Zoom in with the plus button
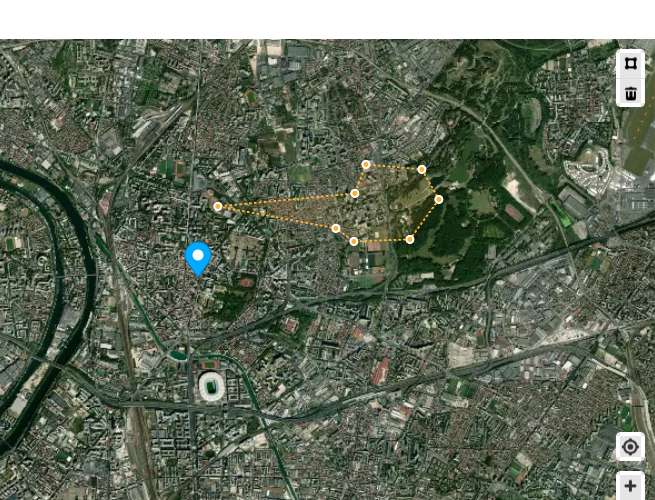655x500 pixels. tap(630, 486)
